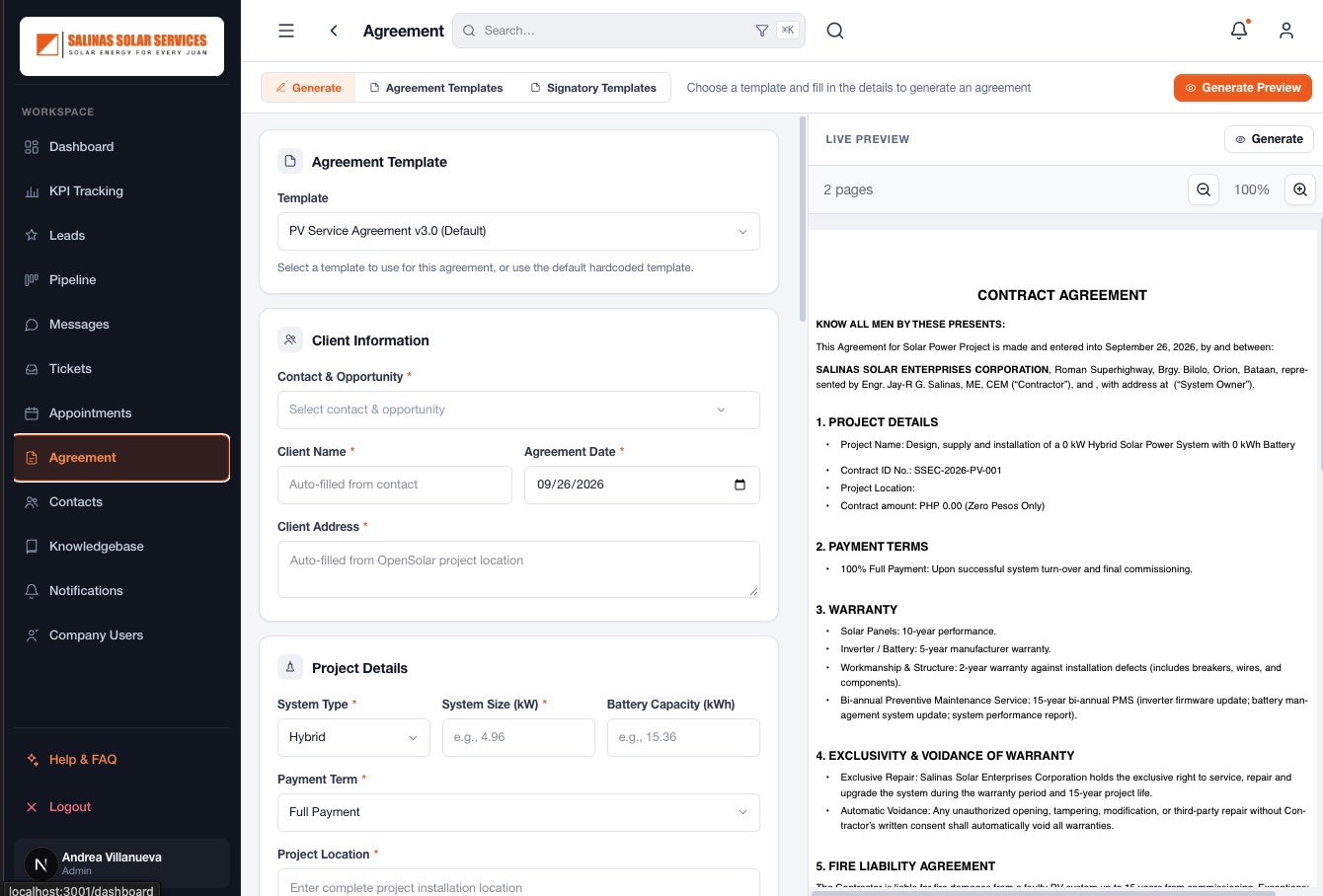The width and height of the screenshot is (1323, 896).
Task: Open the hamburger menu icon
Action: tap(286, 31)
